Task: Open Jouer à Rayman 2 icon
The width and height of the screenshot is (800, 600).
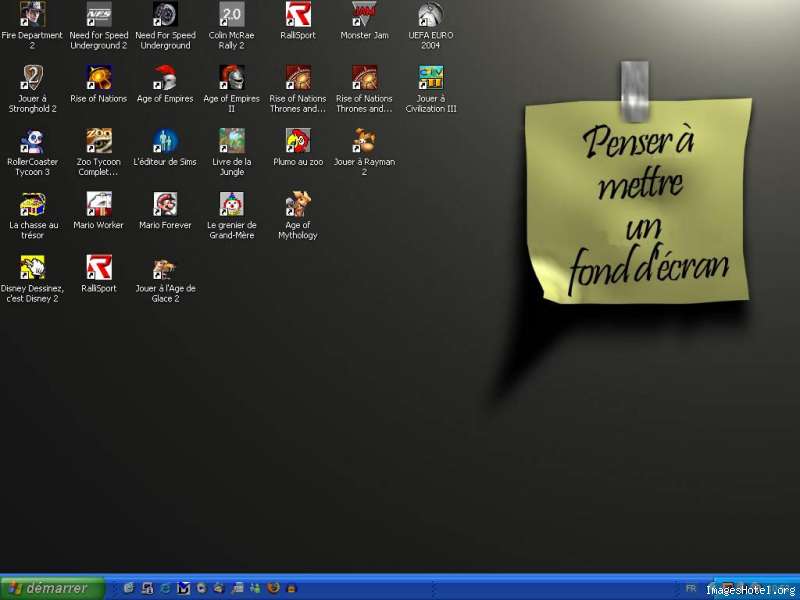Action: (x=364, y=141)
